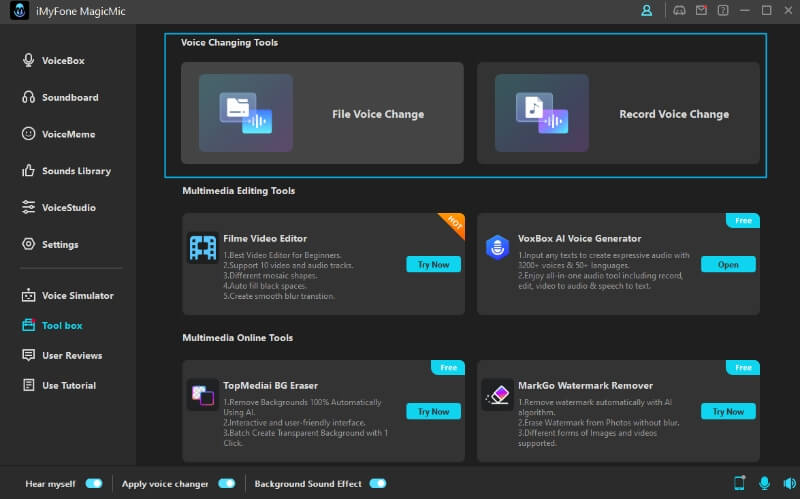Toggle the Apply voice changer switch
The width and height of the screenshot is (800, 499).
click(227, 483)
